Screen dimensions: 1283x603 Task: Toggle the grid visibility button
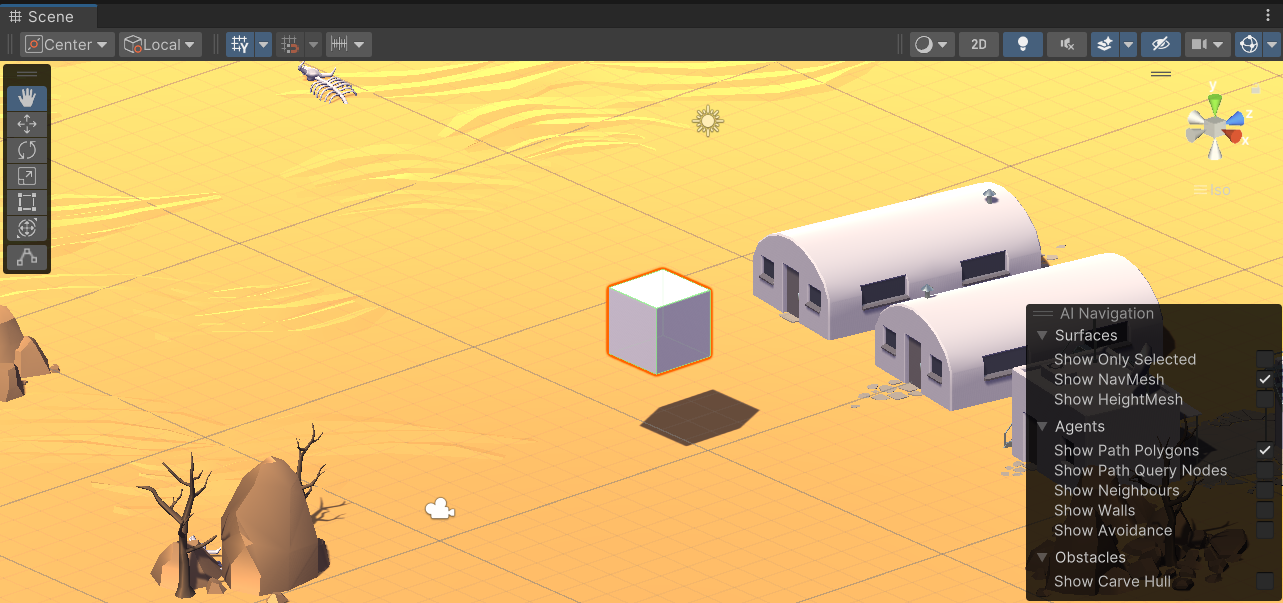(x=240, y=44)
